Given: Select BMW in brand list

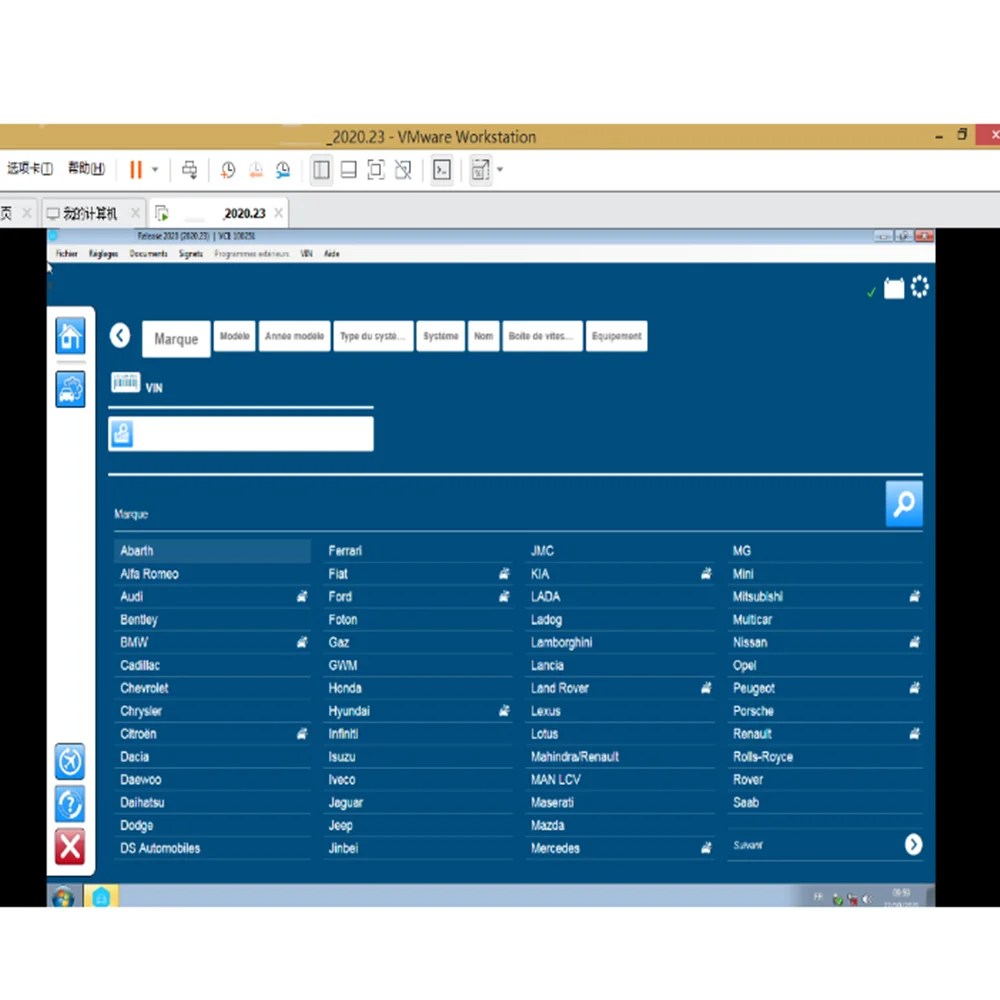Looking at the screenshot, I should 212,642.
